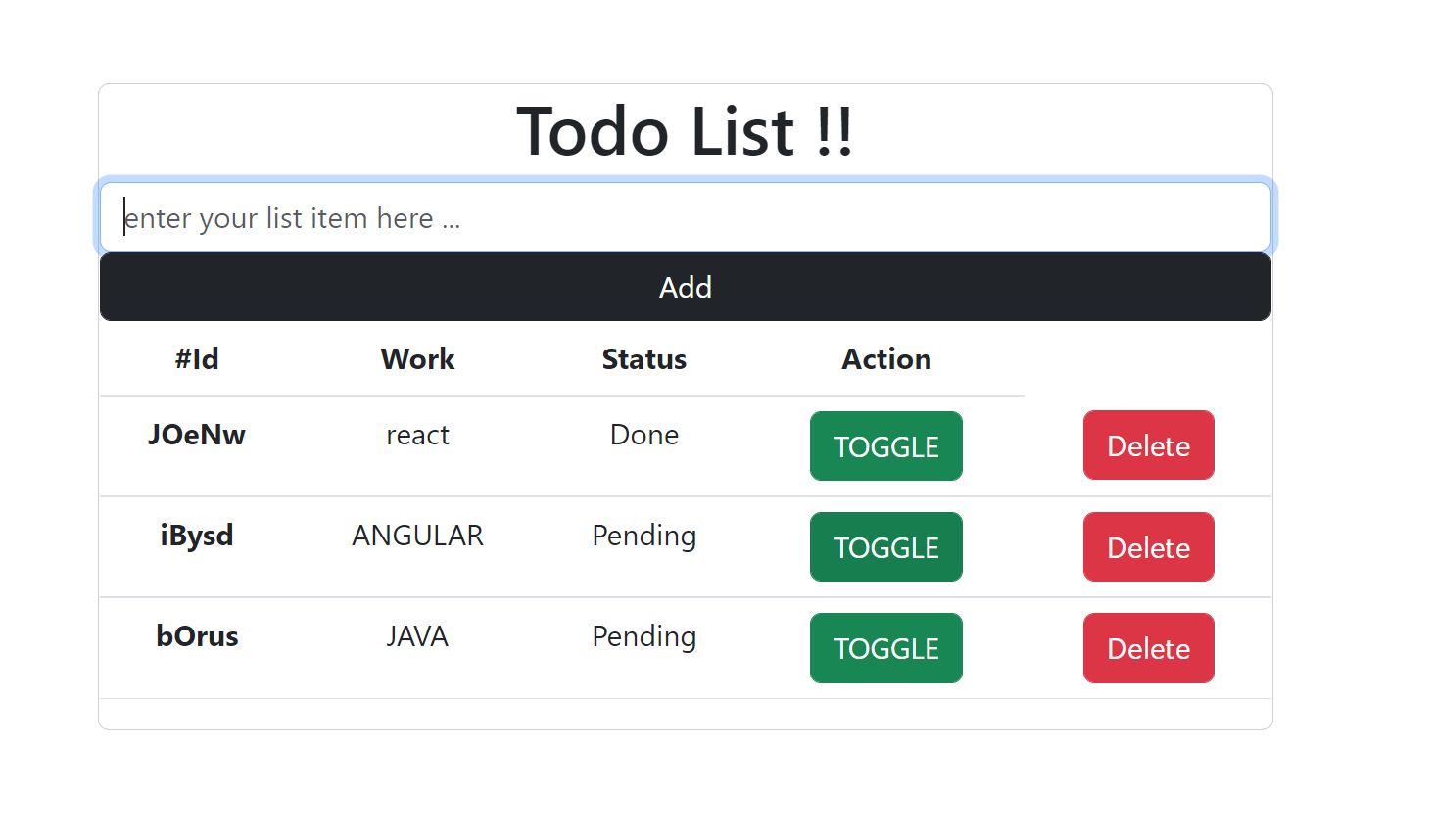Image resolution: width=1429 pixels, height=840 pixels.
Task: Select the 'Done' status of react
Action: [x=643, y=434]
